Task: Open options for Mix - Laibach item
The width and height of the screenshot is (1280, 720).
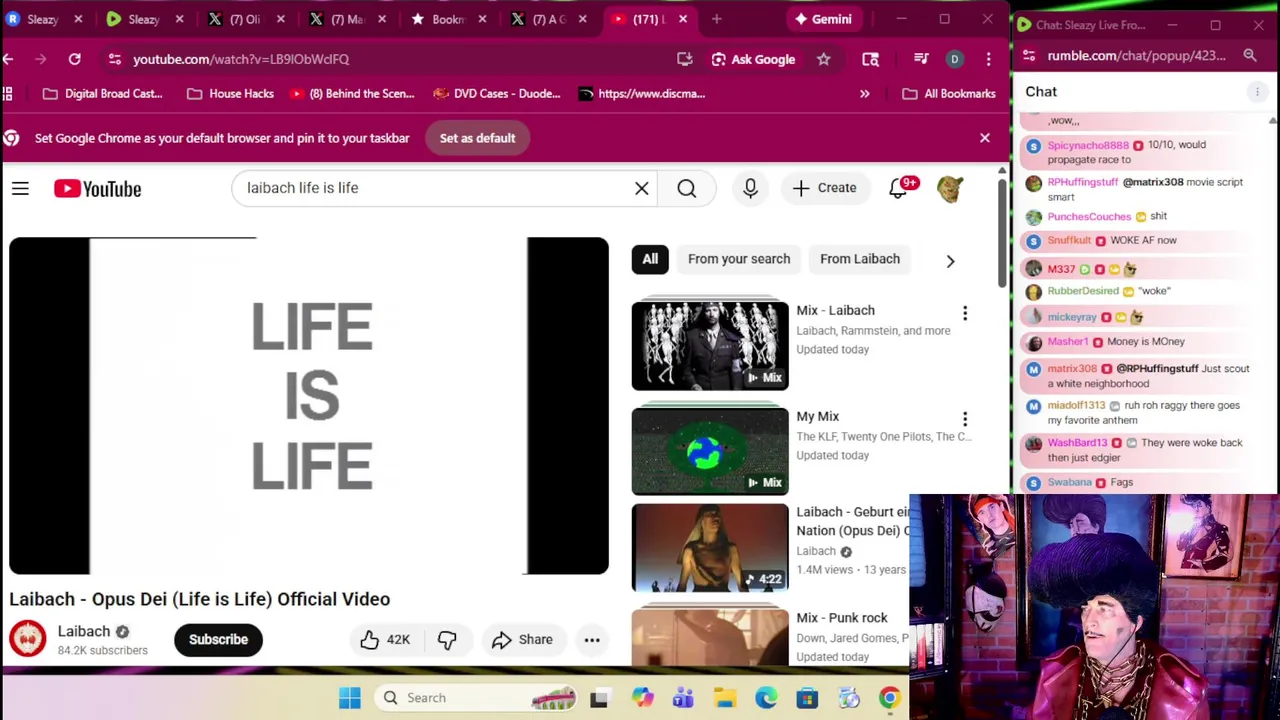Action: tap(965, 313)
